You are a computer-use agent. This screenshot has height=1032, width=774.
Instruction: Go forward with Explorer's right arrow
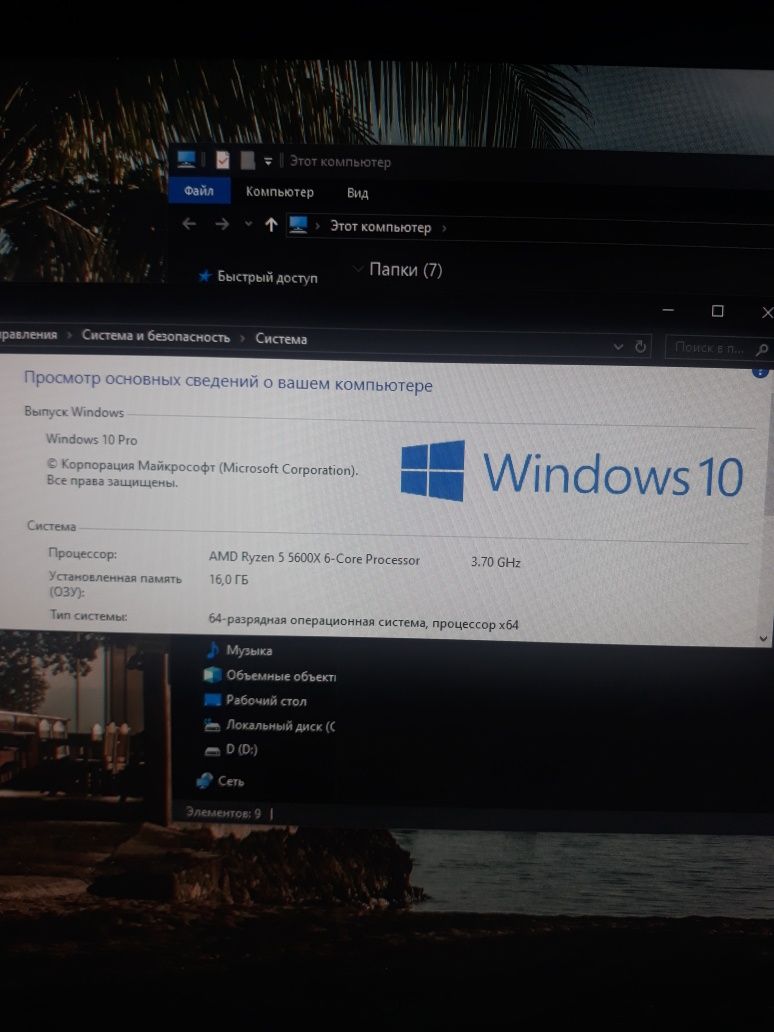[x=222, y=224]
